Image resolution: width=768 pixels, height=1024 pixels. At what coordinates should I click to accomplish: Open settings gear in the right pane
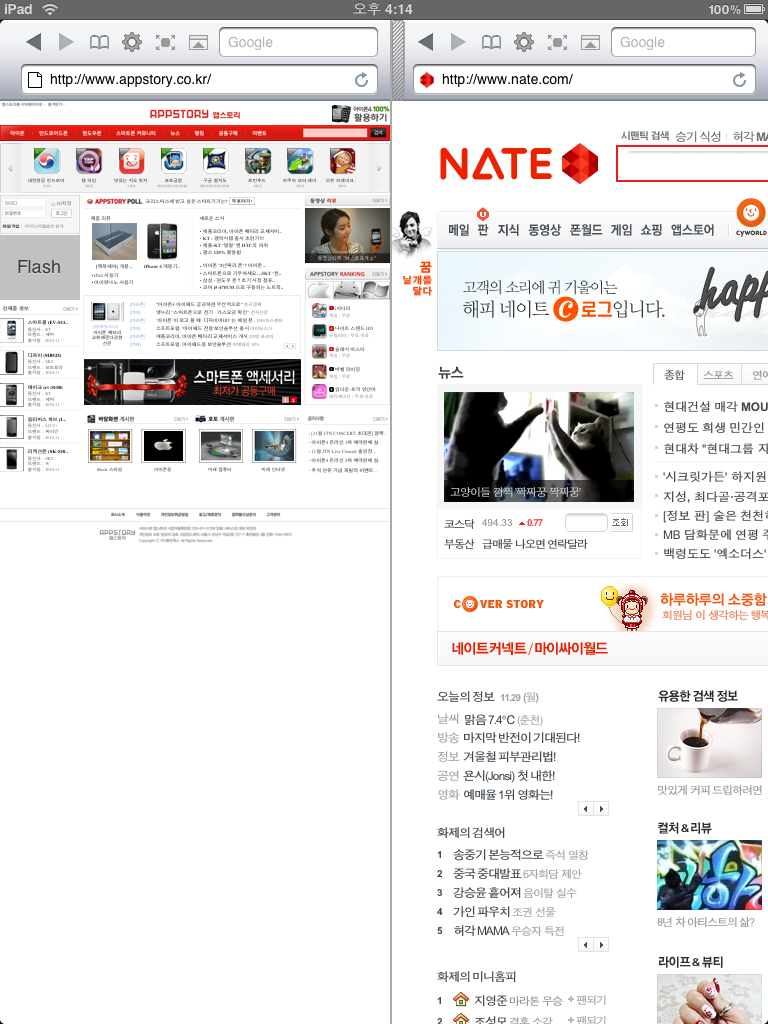(x=524, y=42)
